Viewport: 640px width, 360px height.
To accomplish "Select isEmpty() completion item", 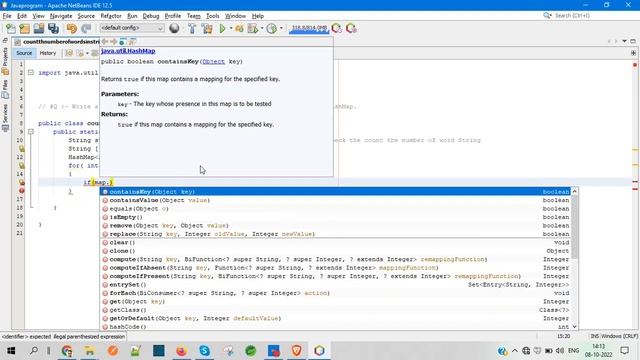I will 335,217.
